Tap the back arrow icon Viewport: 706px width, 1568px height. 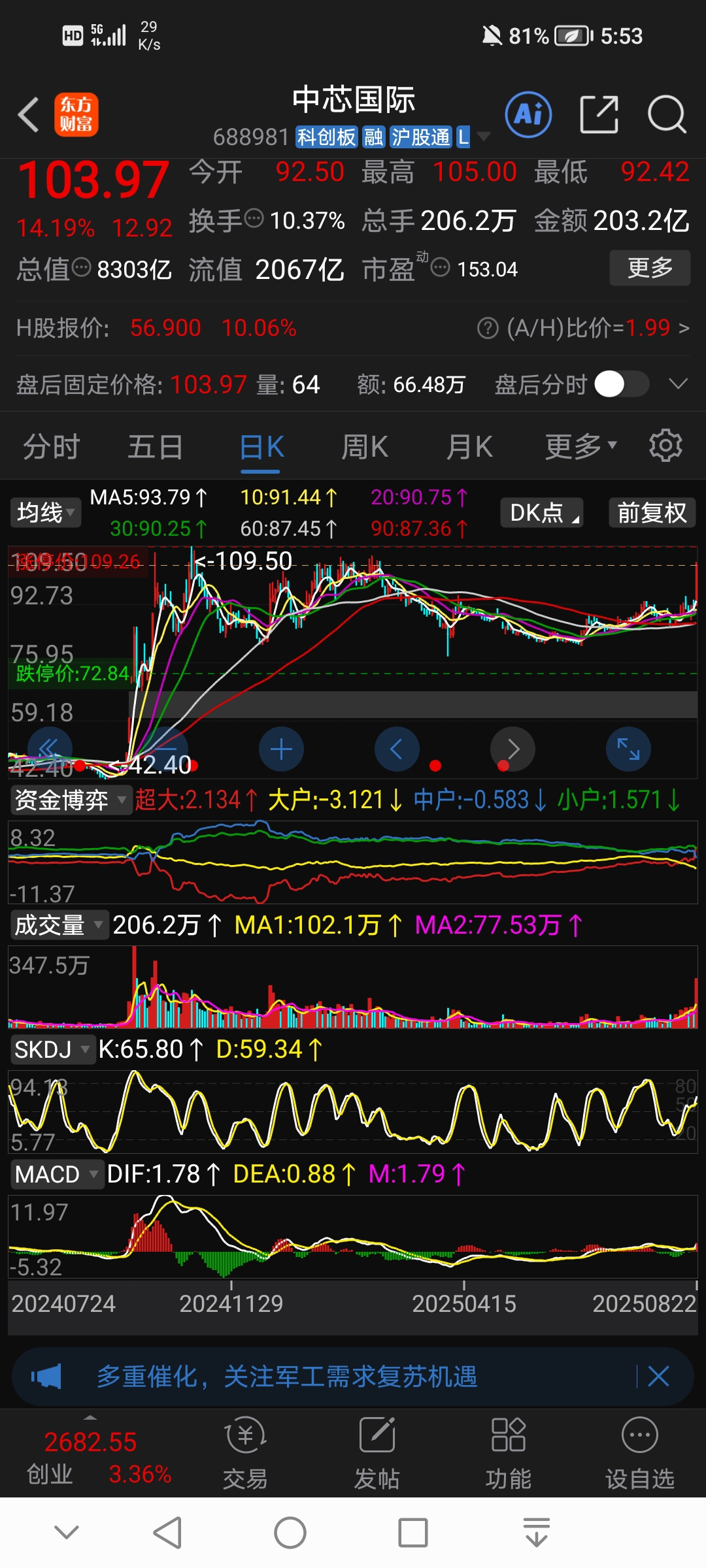29,115
